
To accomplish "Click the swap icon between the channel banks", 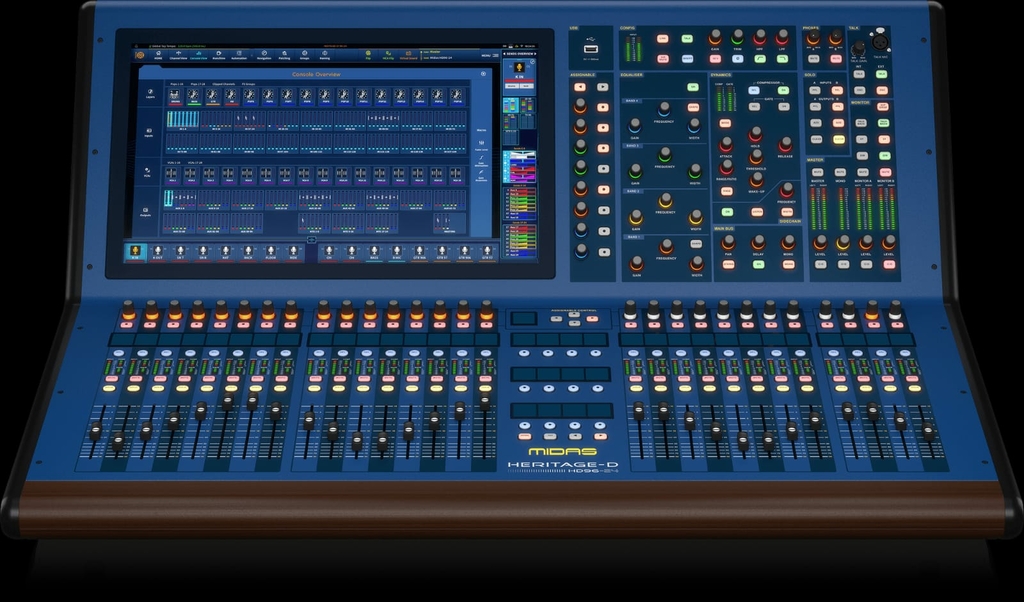I will coord(312,240).
